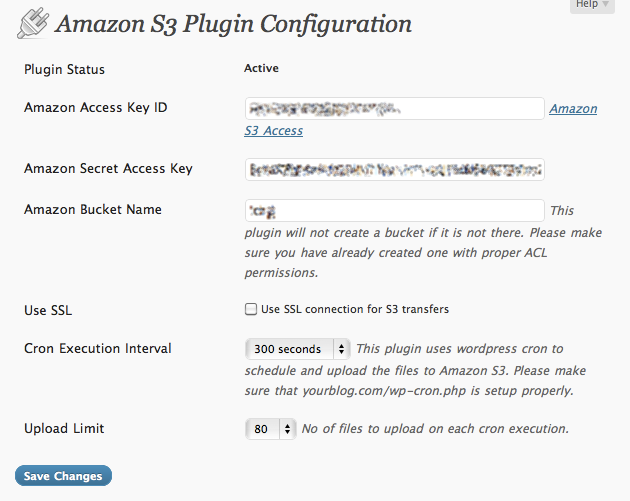Click the Upload Limit stepper arrows
Image resolution: width=630 pixels, height=501 pixels.
click(x=287, y=429)
